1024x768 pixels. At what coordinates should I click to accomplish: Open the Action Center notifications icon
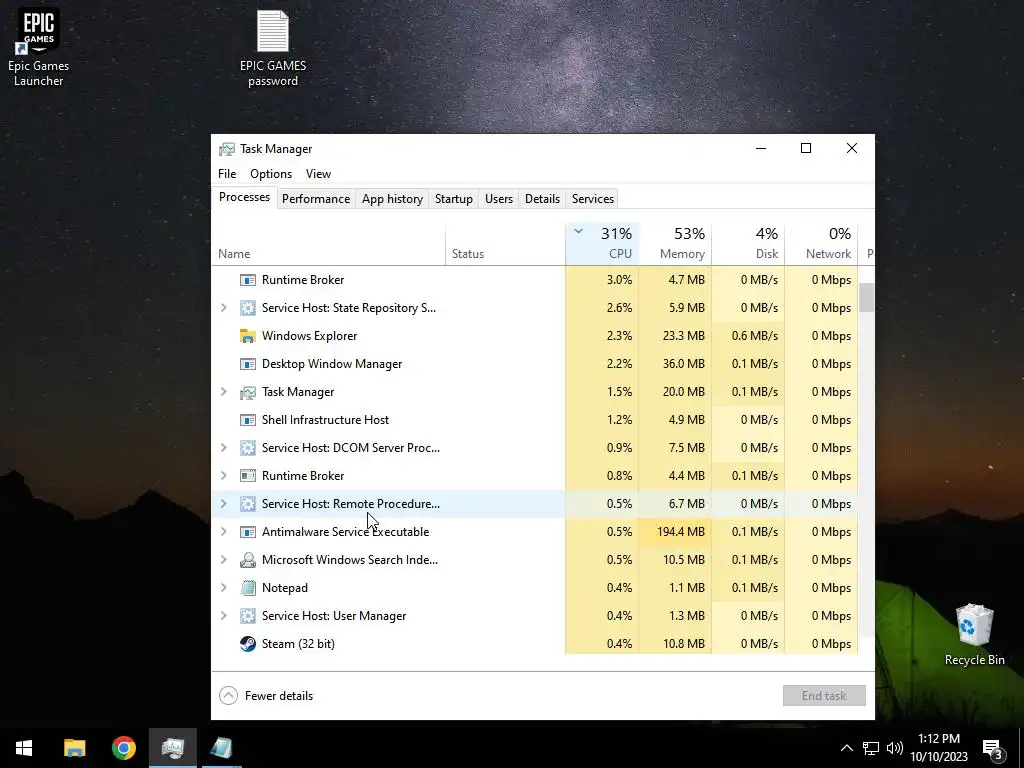point(993,748)
